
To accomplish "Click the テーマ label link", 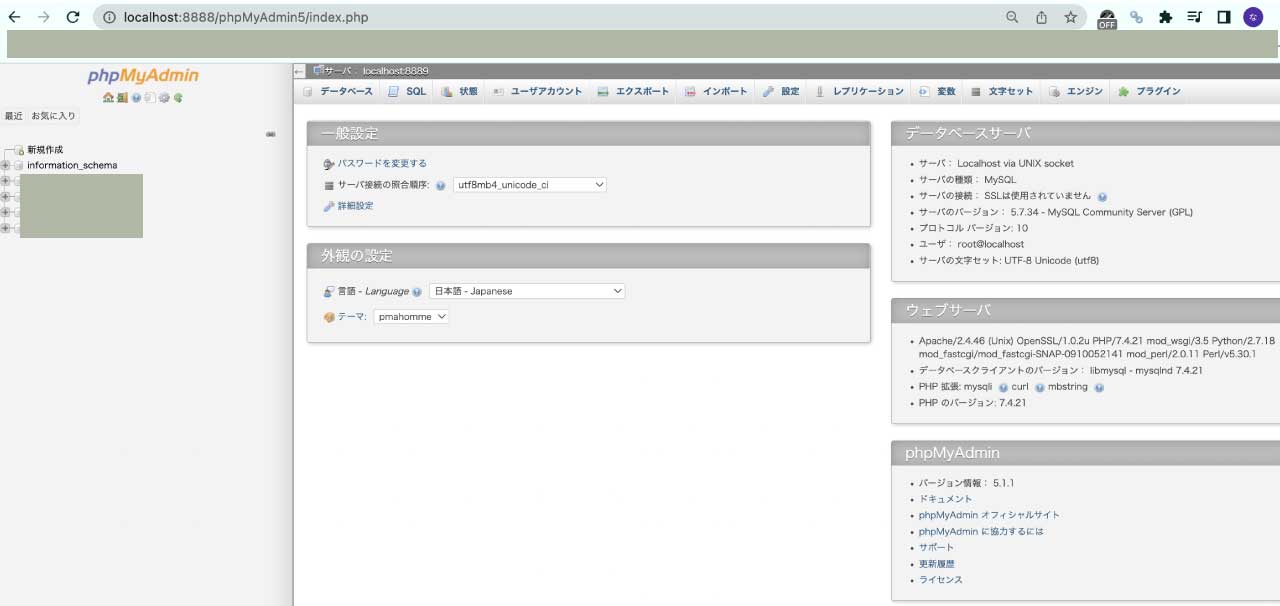I will click(x=351, y=317).
